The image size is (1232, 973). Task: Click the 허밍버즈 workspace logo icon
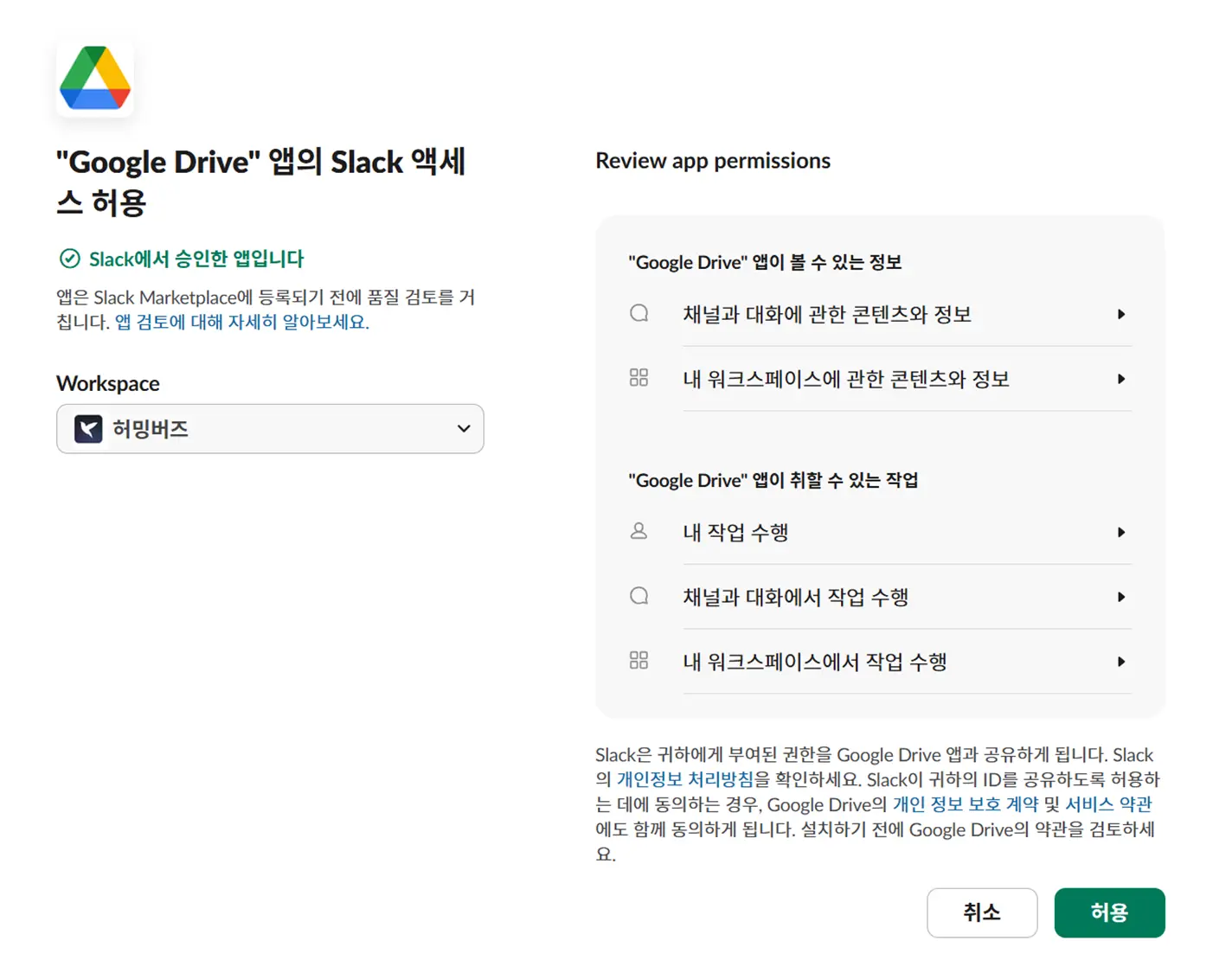pyautogui.click(x=88, y=429)
